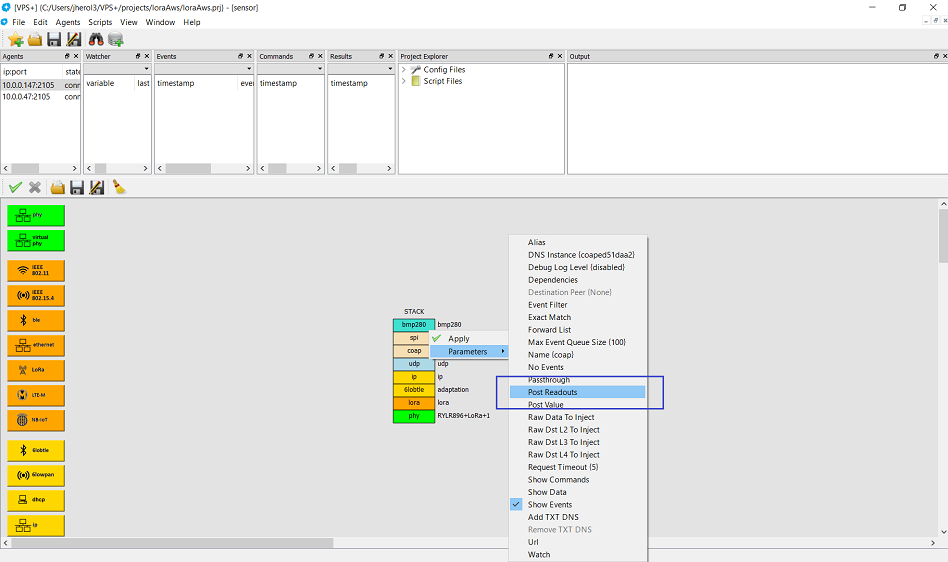Viewport: 948px width, 562px height.
Task: Click the star new project icon
Action: click(x=15, y=39)
